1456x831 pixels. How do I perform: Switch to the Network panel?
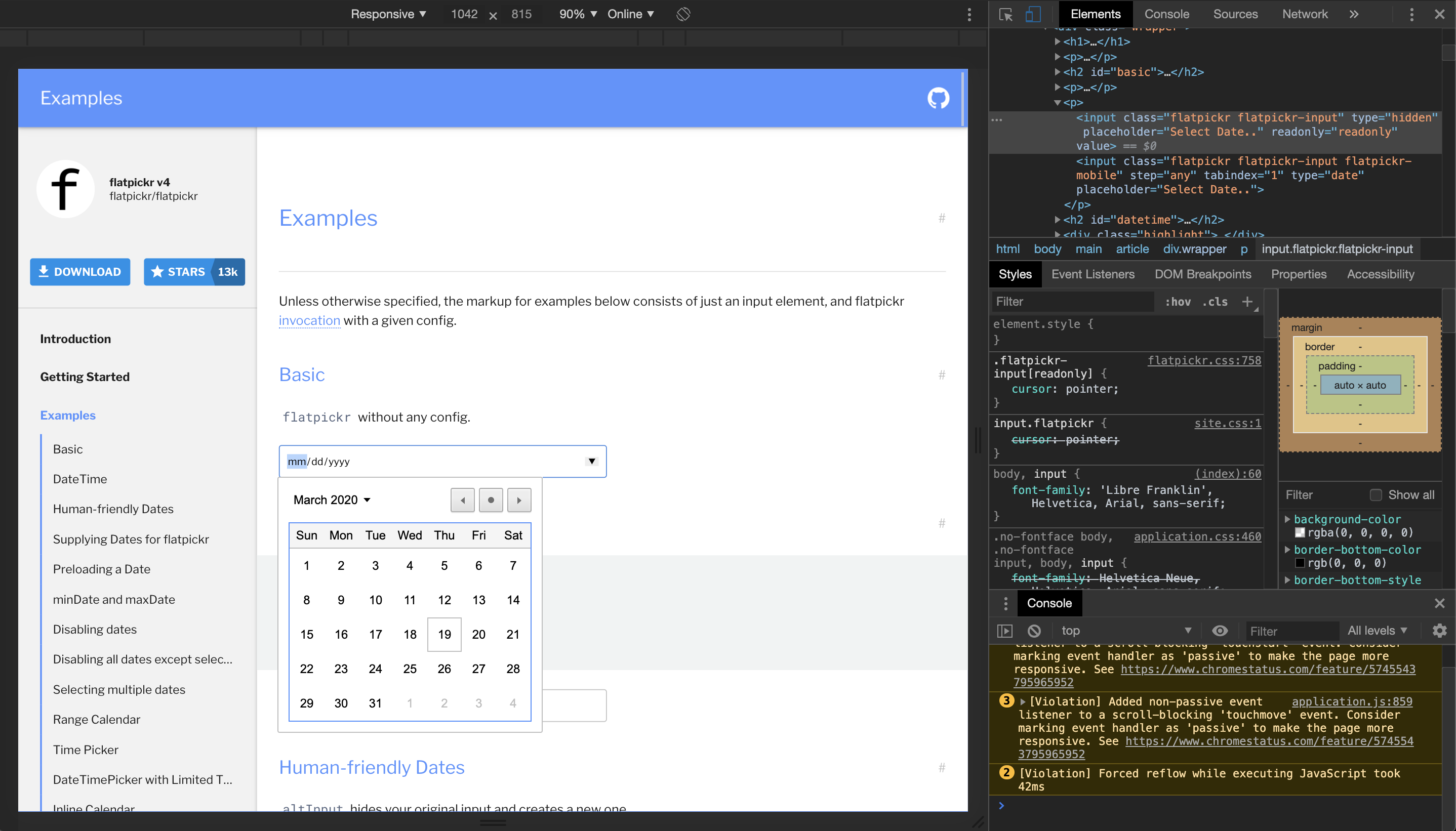(1305, 14)
